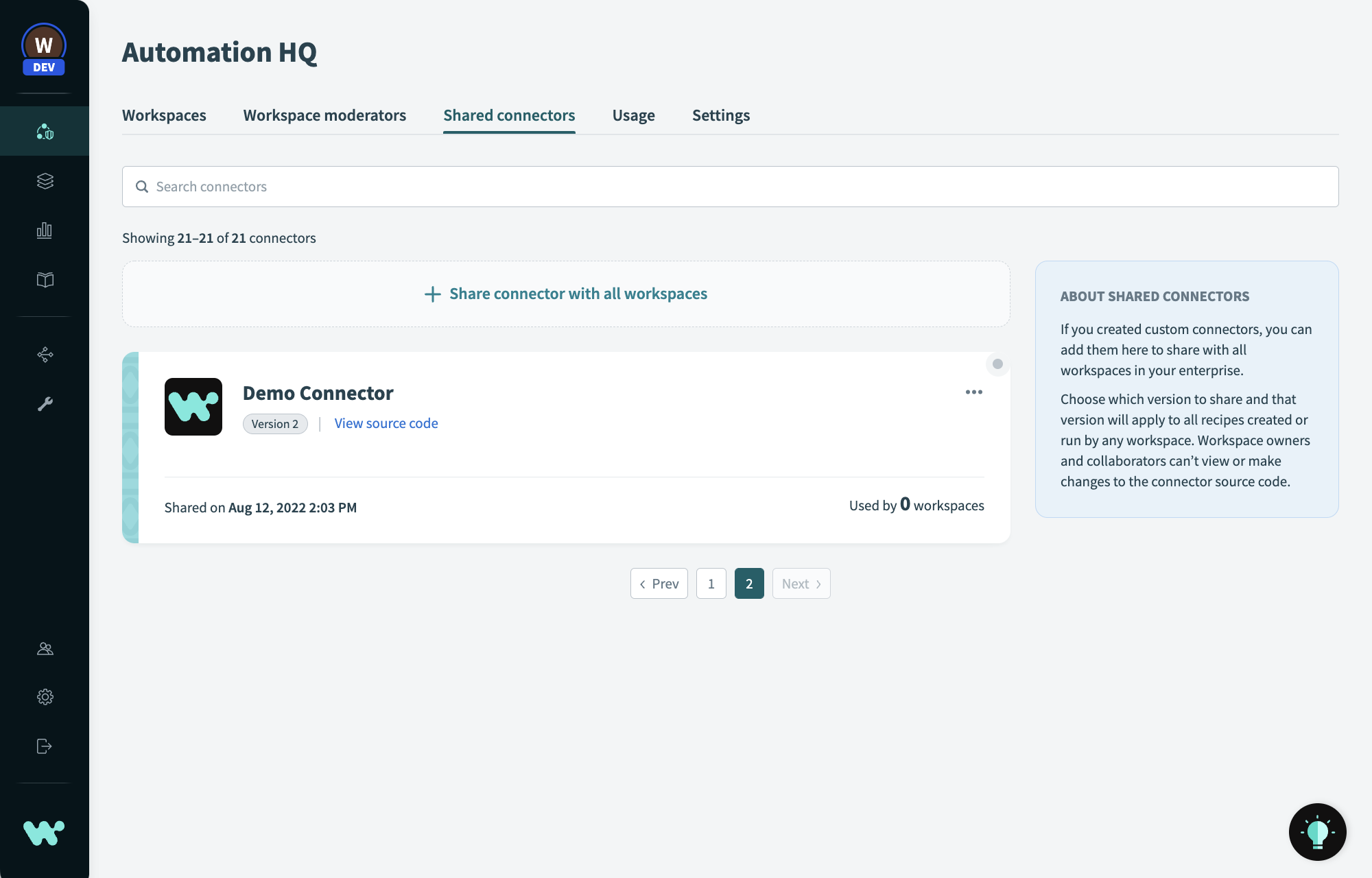1372x878 pixels.
Task: Click the Version 2 badge
Action: click(275, 424)
